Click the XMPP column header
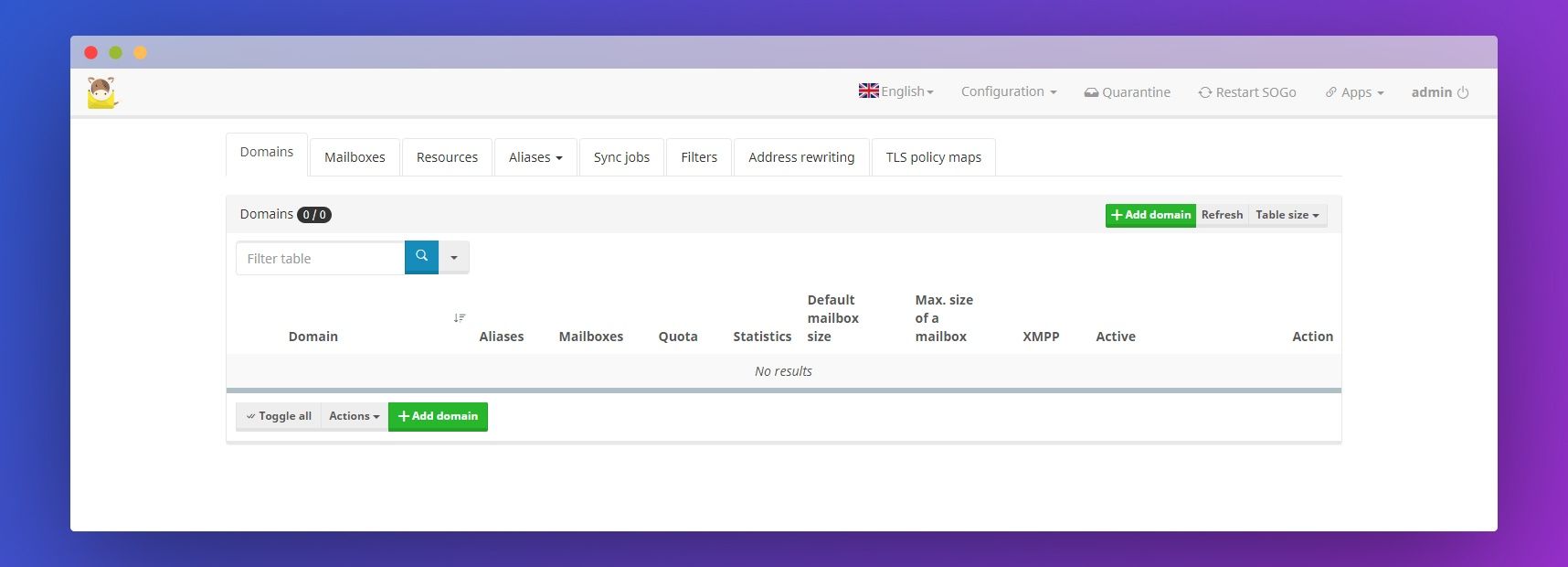This screenshot has width=1568, height=567. pos(1041,337)
